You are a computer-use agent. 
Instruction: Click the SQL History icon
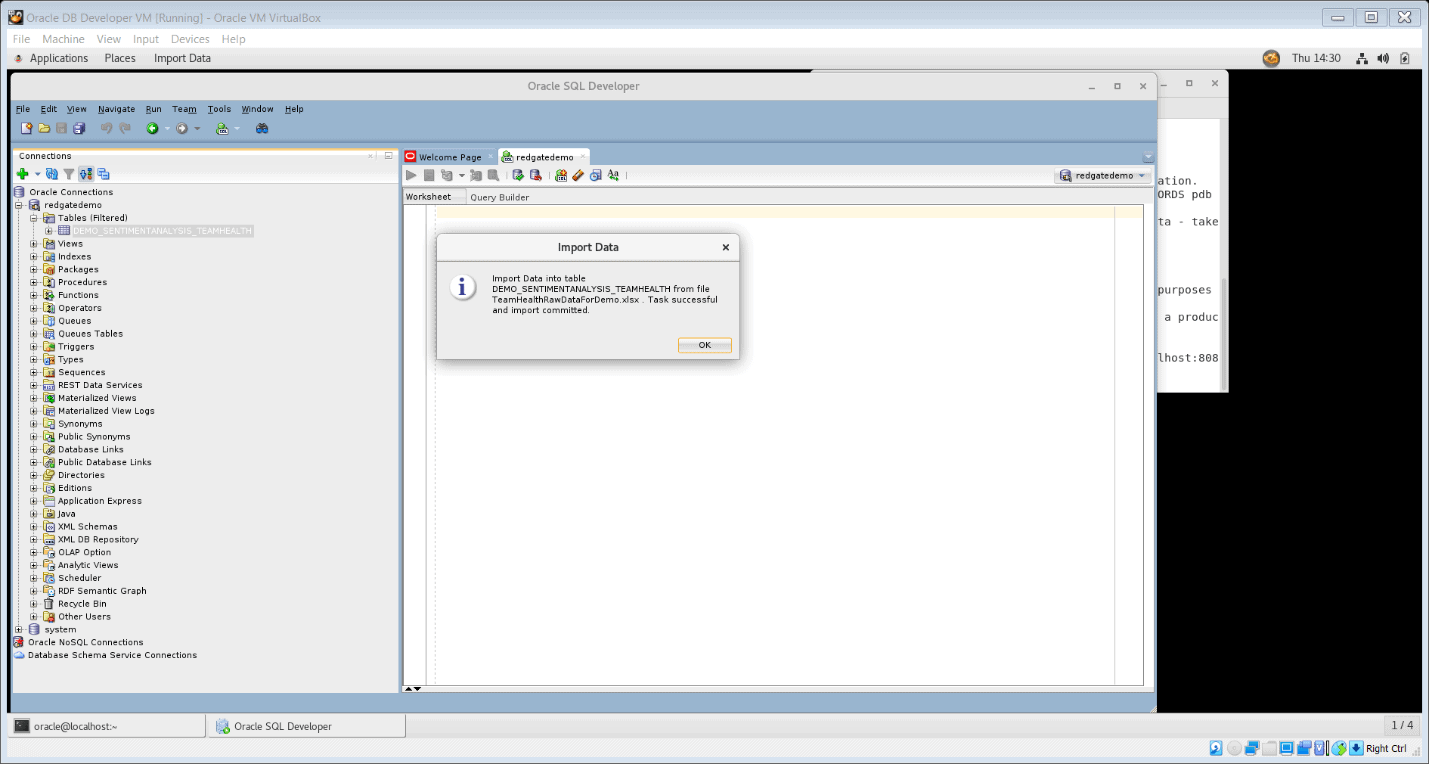point(595,175)
